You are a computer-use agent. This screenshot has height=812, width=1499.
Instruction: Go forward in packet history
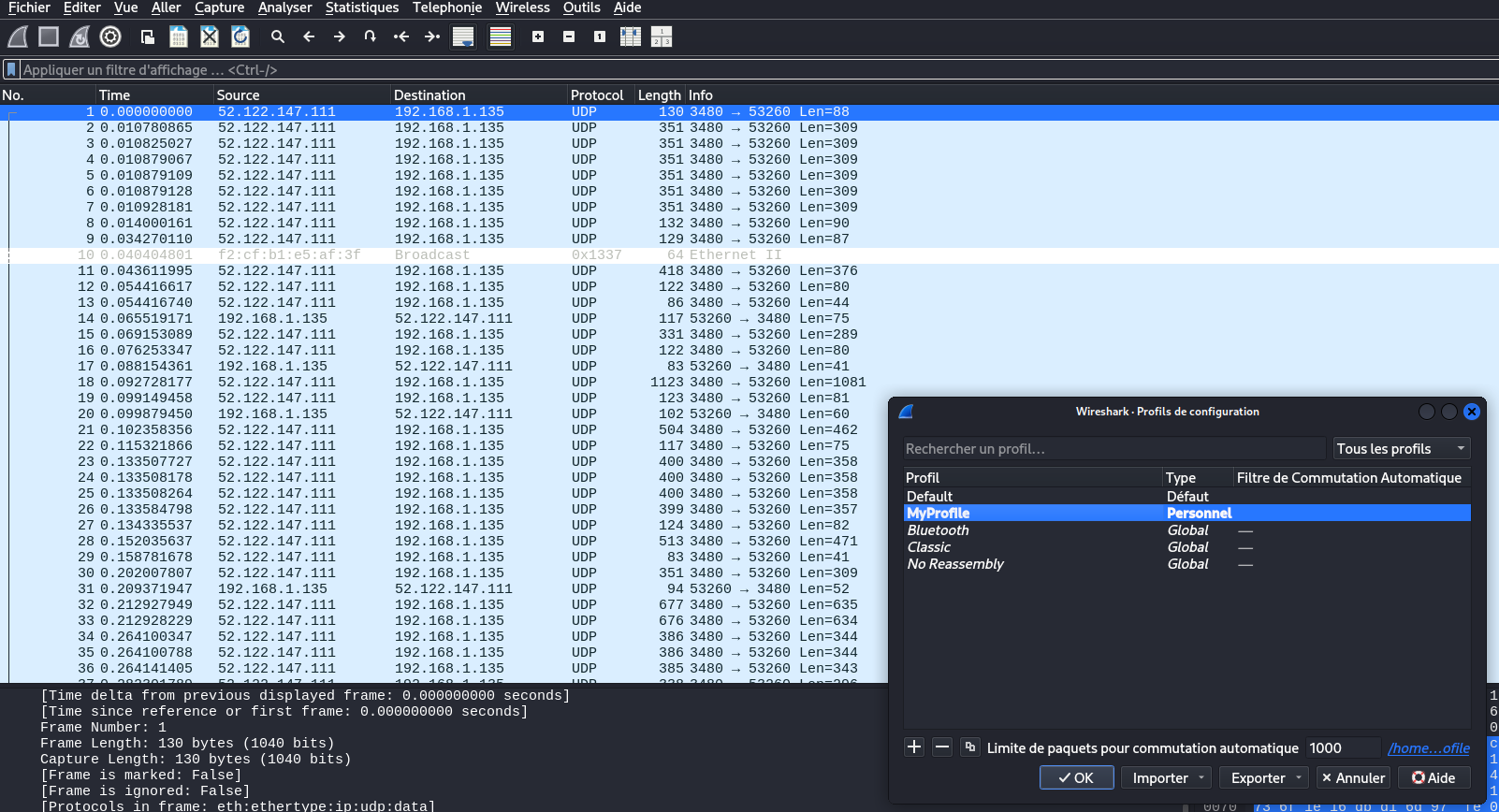[x=340, y=36]
